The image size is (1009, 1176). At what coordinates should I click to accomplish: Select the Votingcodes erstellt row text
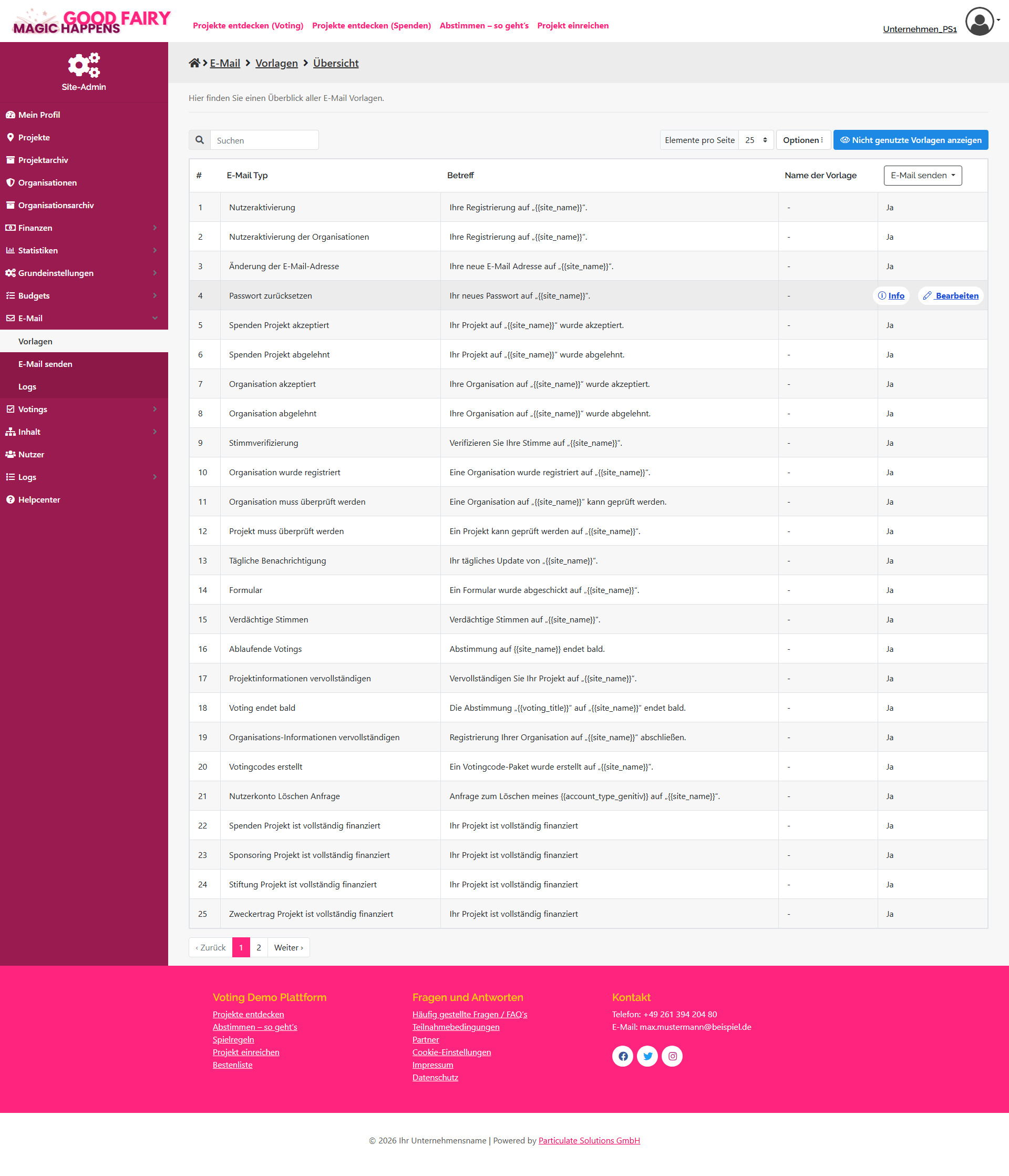(x=265, y=767)
